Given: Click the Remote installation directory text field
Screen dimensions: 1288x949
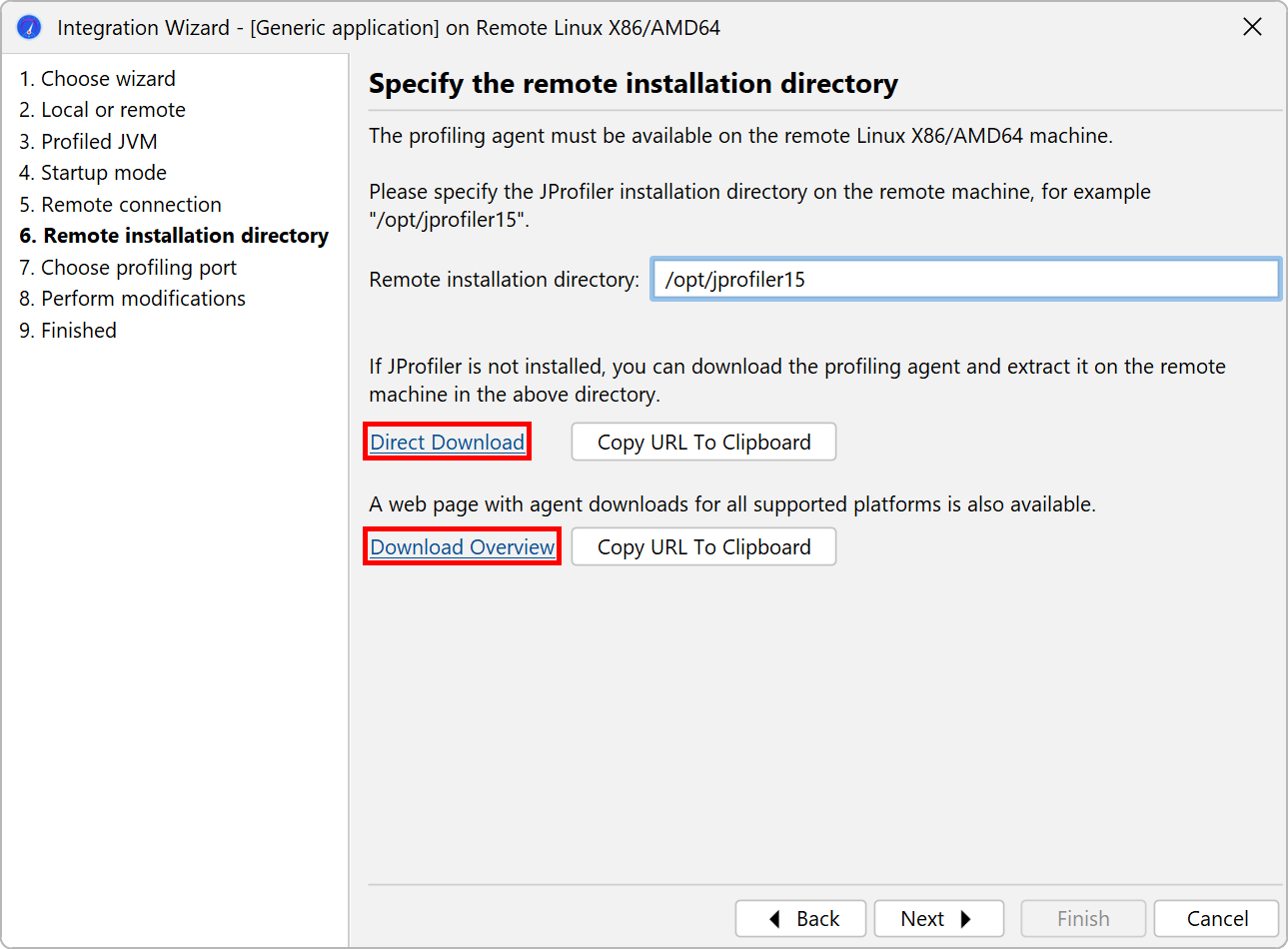Looking at the screenshot, I should pos(965,279).
